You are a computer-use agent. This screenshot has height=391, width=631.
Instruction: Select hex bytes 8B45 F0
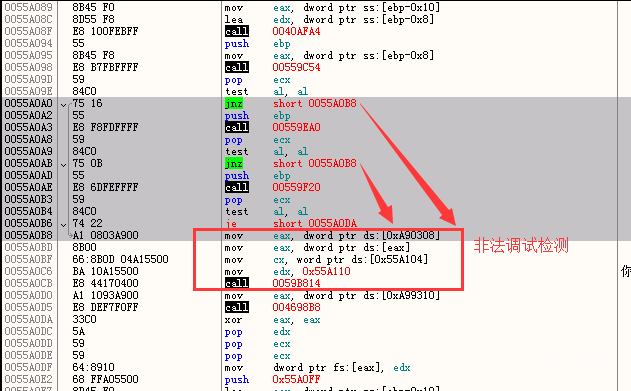click(x=93, y=7)
